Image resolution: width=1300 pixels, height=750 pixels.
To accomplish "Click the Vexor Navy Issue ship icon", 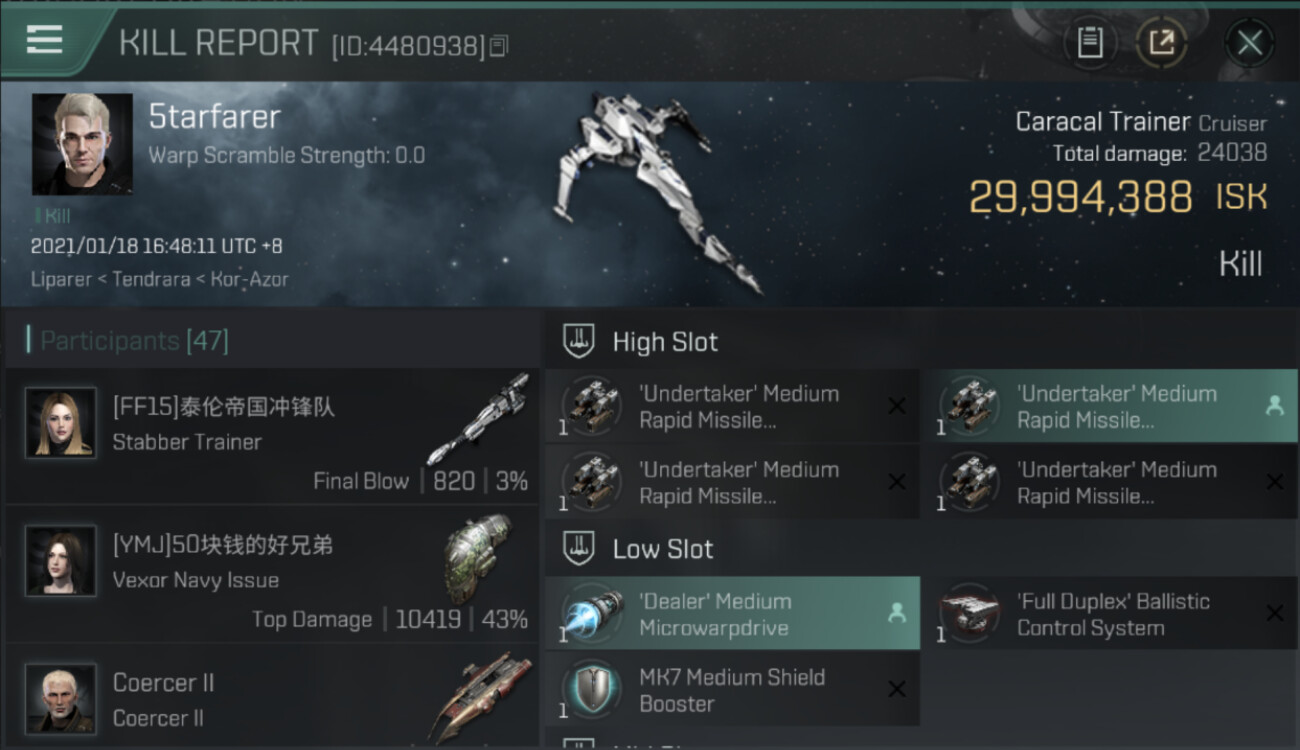I will 477,560.
